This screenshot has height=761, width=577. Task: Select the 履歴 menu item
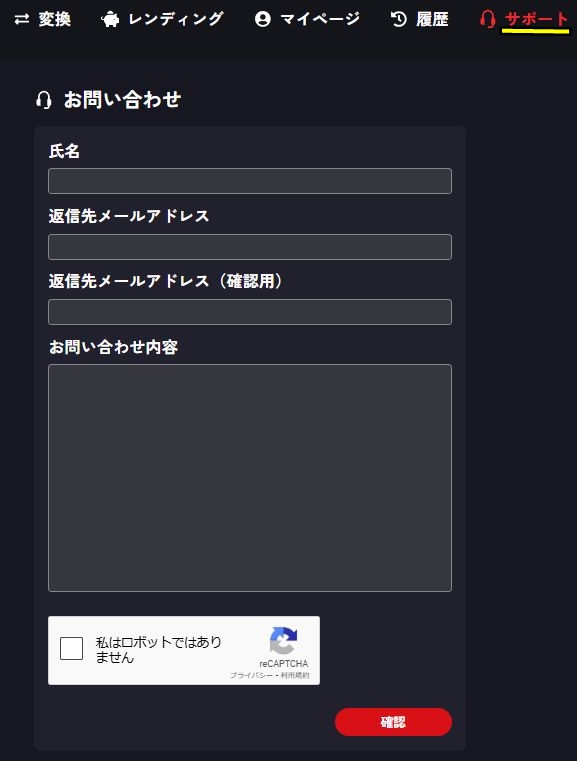coord(432,19)
